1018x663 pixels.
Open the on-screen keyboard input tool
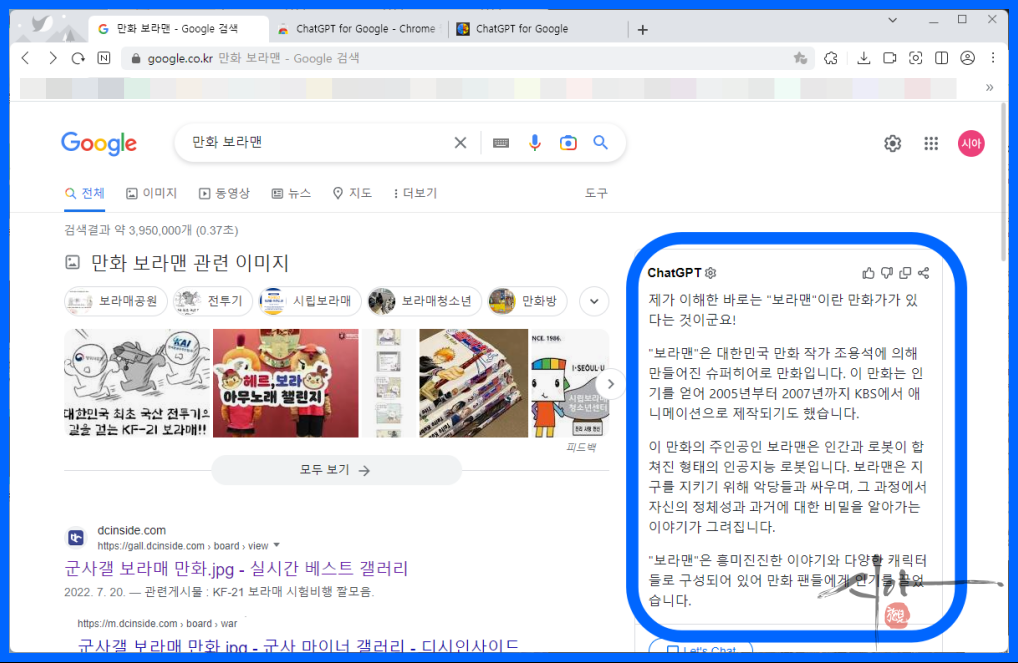[x=501, y=143]
